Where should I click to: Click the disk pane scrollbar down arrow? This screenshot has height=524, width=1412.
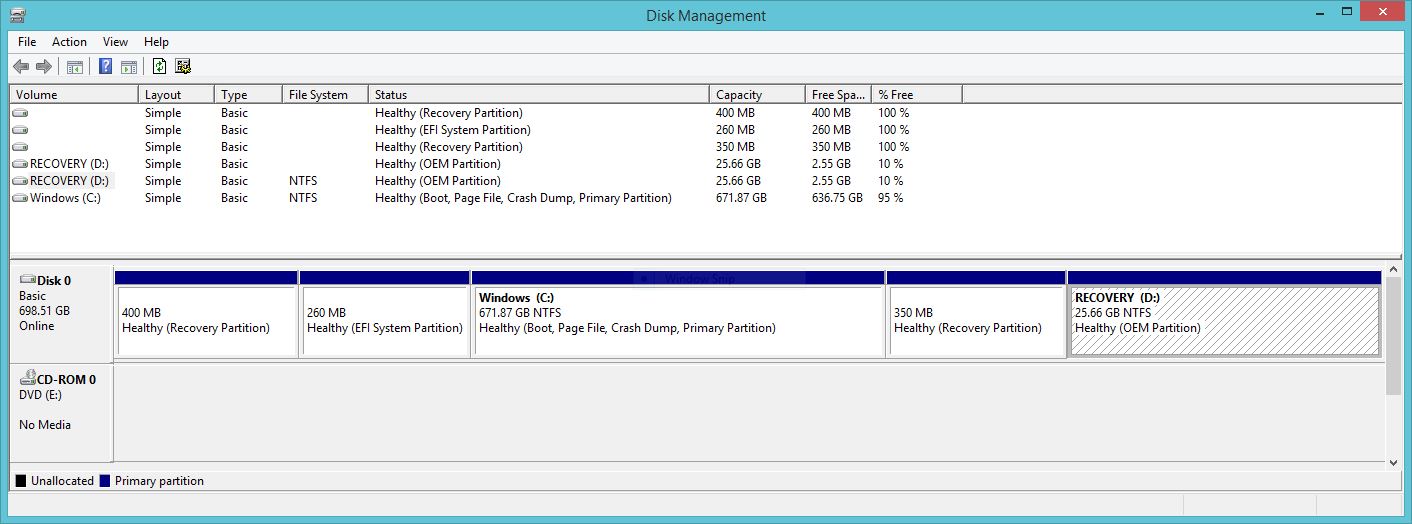[1391, 463]
